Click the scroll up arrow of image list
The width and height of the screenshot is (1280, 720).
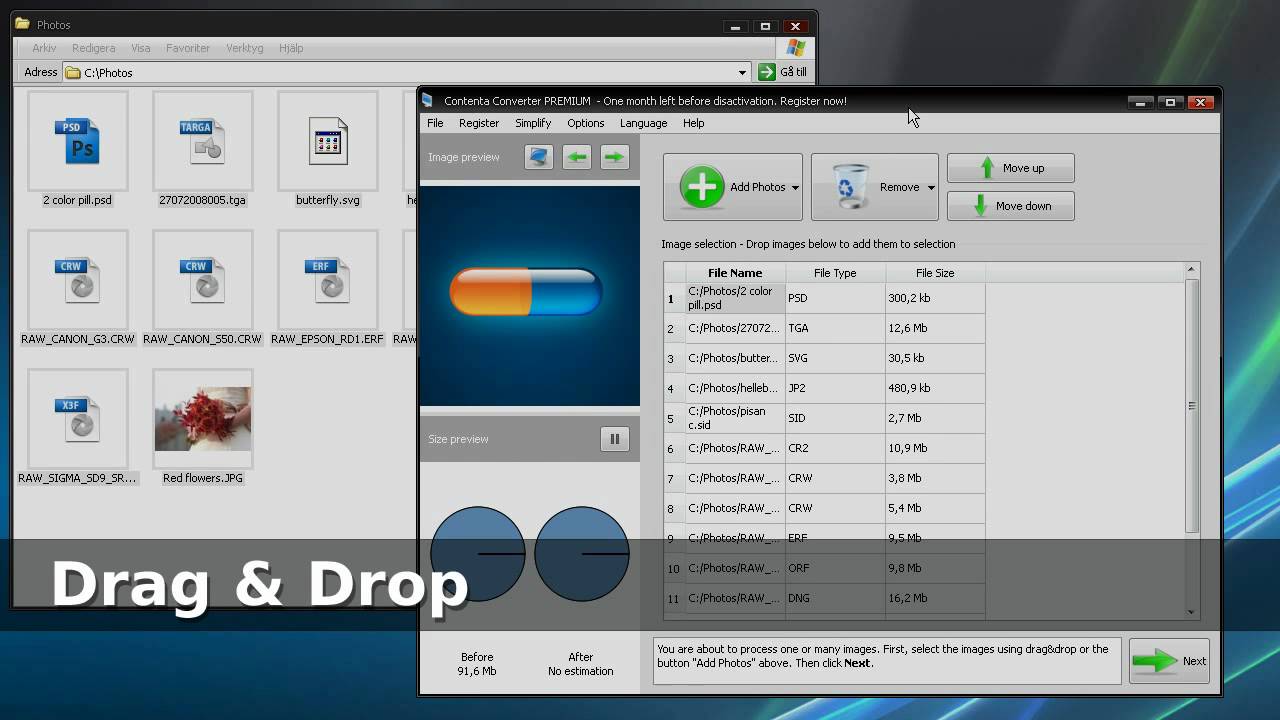click(x=1191, y=270)
